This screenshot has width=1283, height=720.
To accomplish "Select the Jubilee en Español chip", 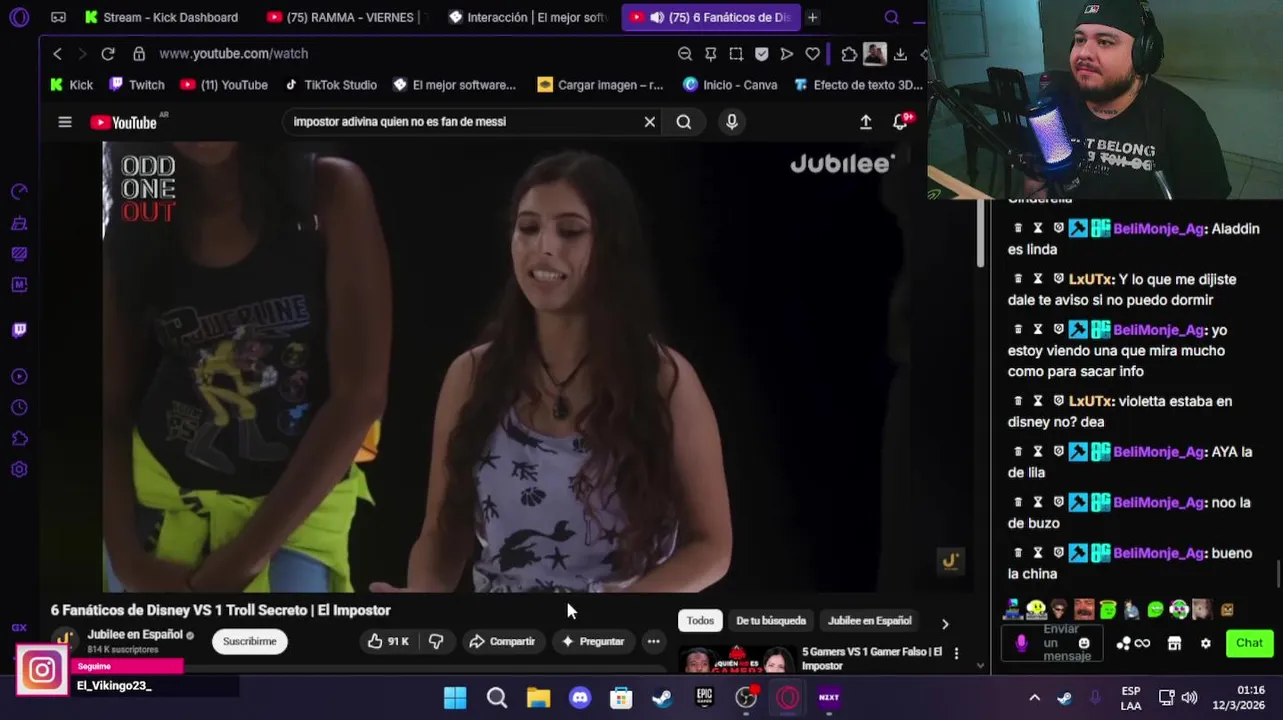I will [x=869, y=621].
